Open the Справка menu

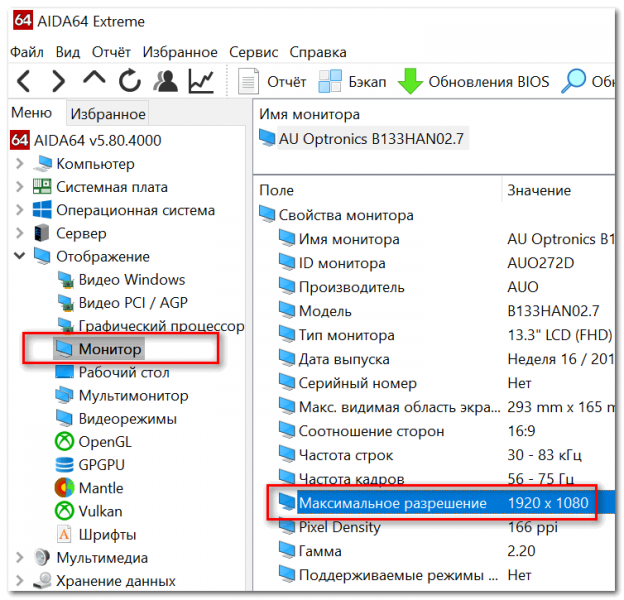pyautogui.click(x=318, y=52)
